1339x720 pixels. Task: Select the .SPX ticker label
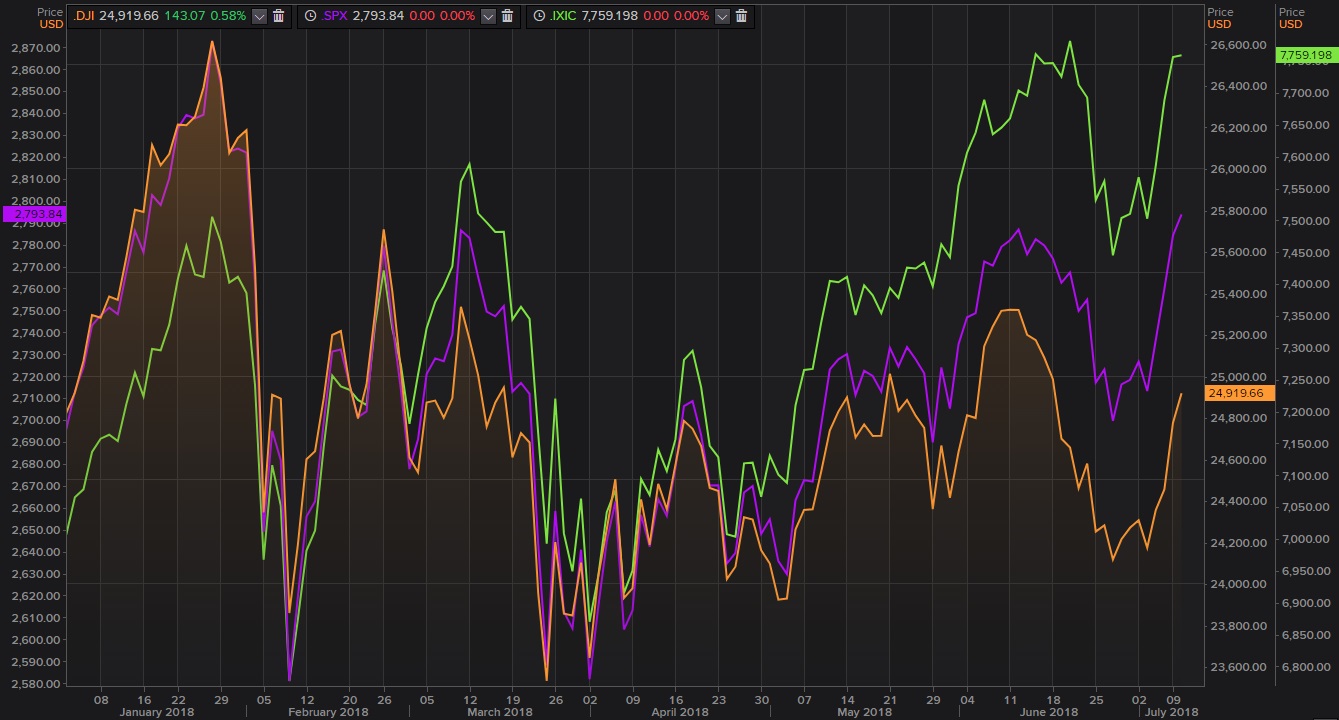[x=335, y=16]
